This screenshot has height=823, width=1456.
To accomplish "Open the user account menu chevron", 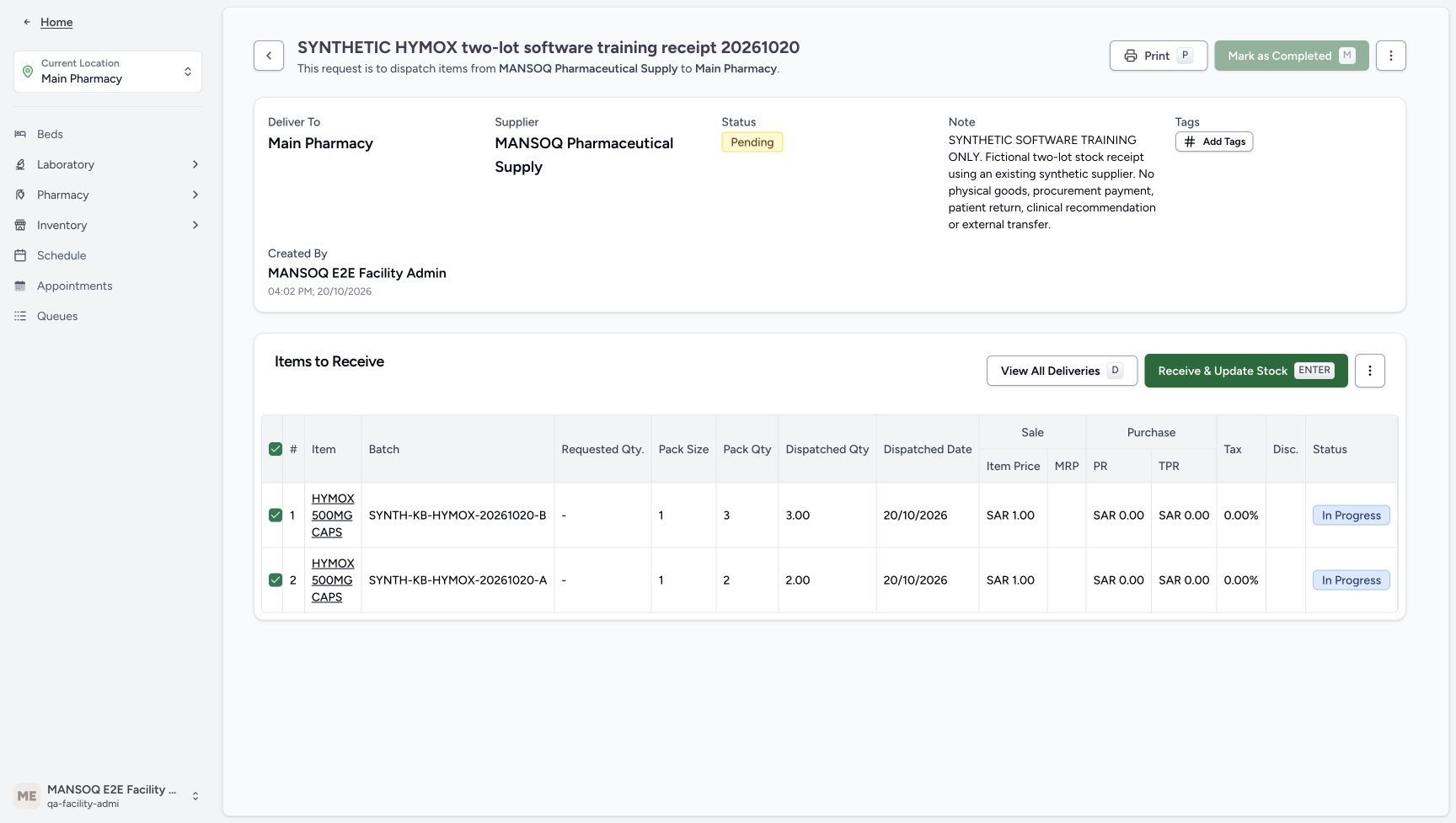I will coord(195,796).
